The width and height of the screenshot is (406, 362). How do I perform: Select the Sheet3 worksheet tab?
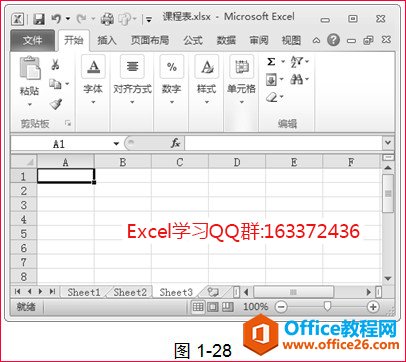[176, 292]
